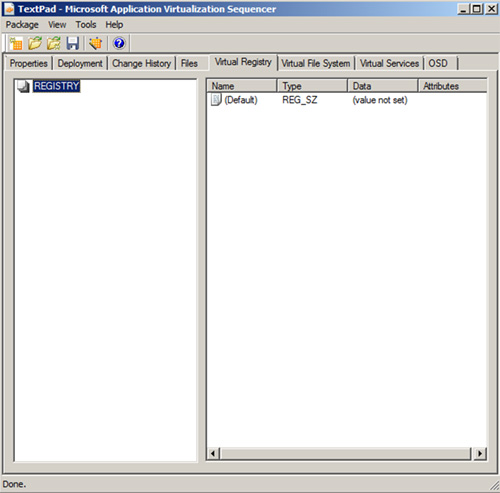
Task: Sort by the Data column header
Action: pos(383,86)
